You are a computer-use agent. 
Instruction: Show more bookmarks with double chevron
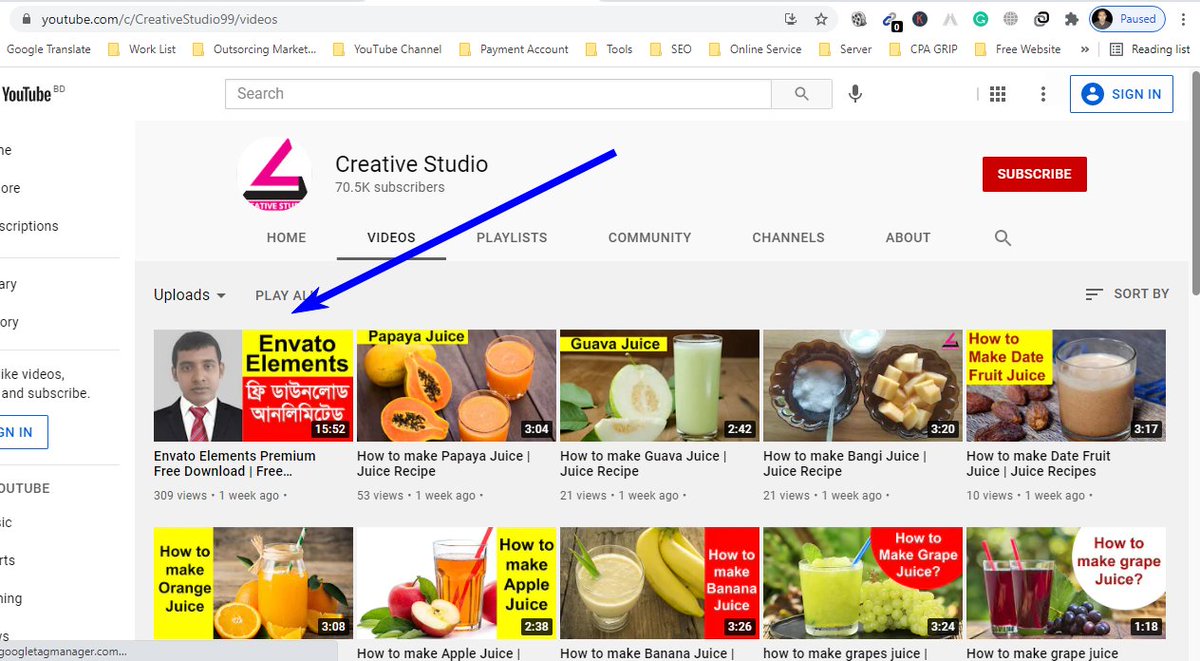(x=1086, y=49)
